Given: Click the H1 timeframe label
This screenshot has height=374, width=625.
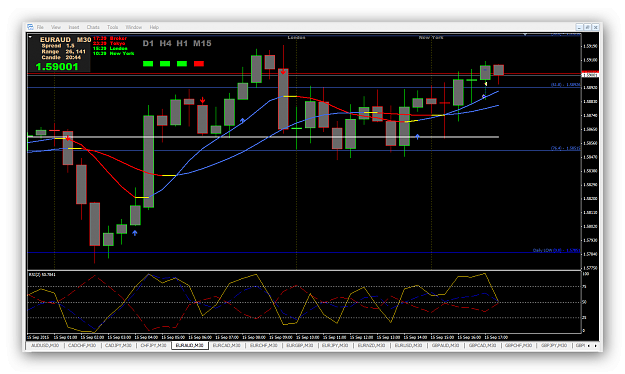Looking at the screenshot, I should 182,43.
